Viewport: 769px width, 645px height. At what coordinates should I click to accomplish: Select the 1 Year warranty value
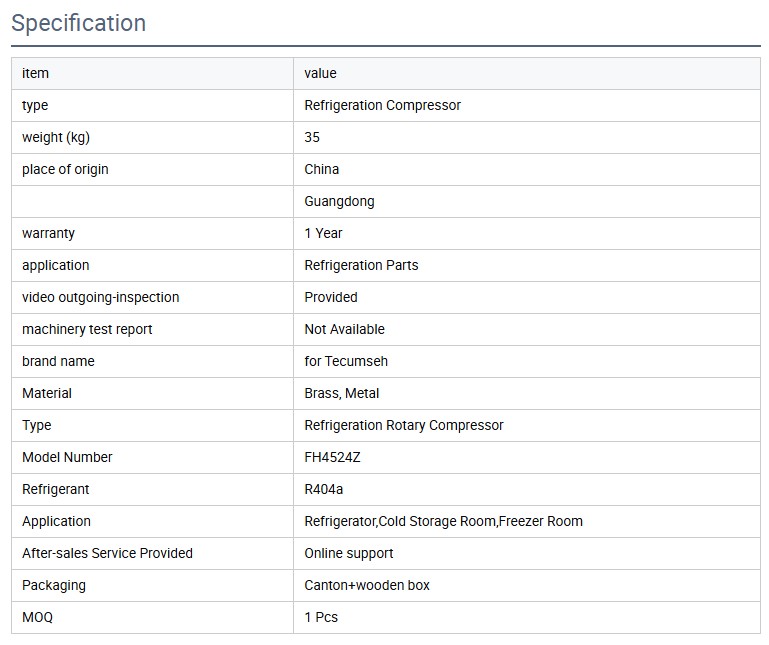323,233
